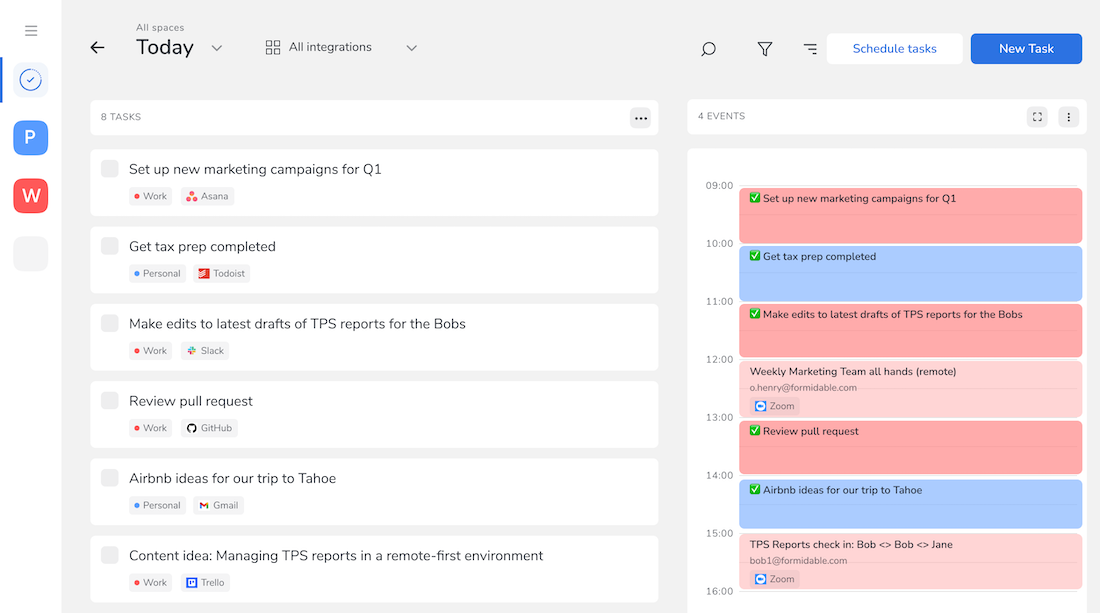Click the sort lines icon in the toolbar
This screenshot has height=613, width=1100.
coord(810,48)
